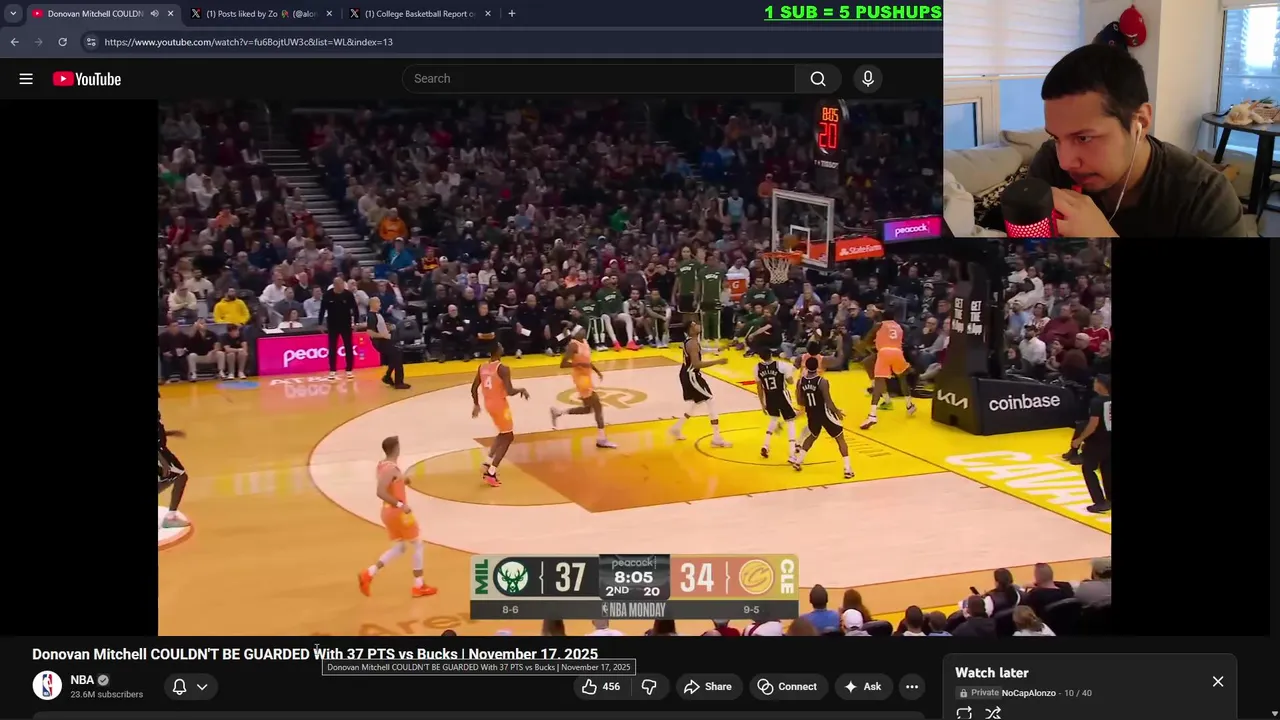Viewport: 1280px width, 720px height.
Task: Close the Watch later playlist panel
Action: pos(1218,682)
